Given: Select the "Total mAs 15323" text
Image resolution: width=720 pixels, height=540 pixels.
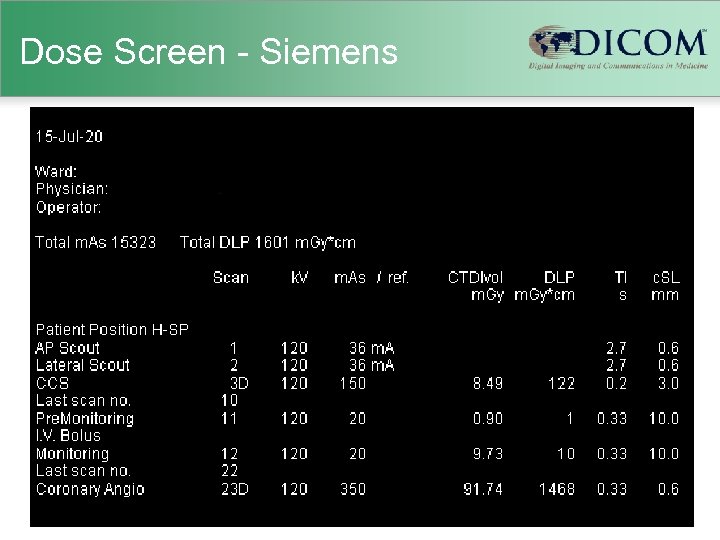Looking at the screenshot, I should tap(96, 242).
